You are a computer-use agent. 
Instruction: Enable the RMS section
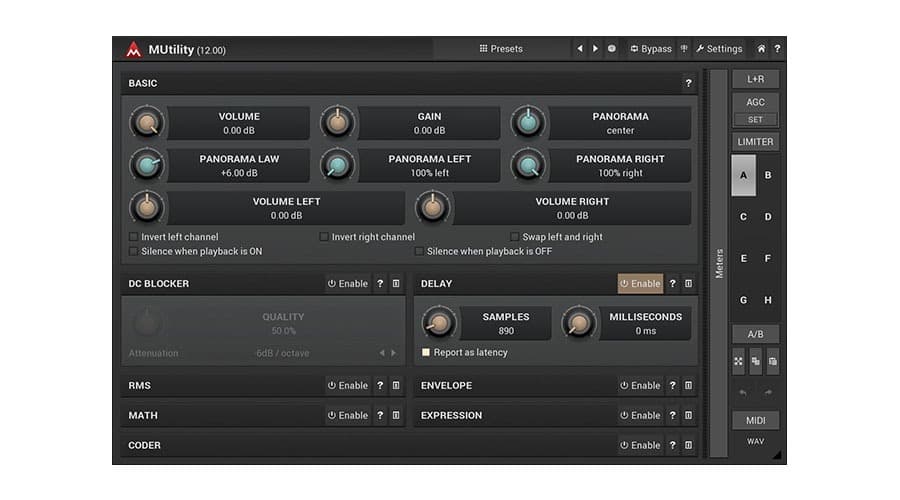click(348, 386)
